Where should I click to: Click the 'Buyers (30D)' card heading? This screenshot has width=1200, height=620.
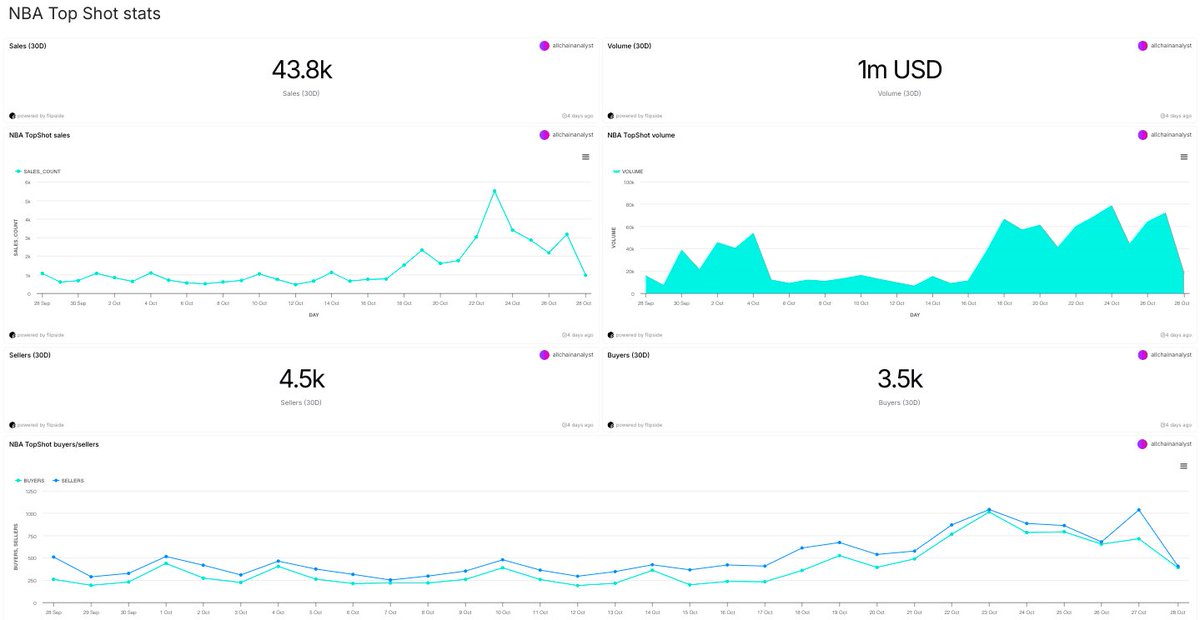[x=628, y=355]
